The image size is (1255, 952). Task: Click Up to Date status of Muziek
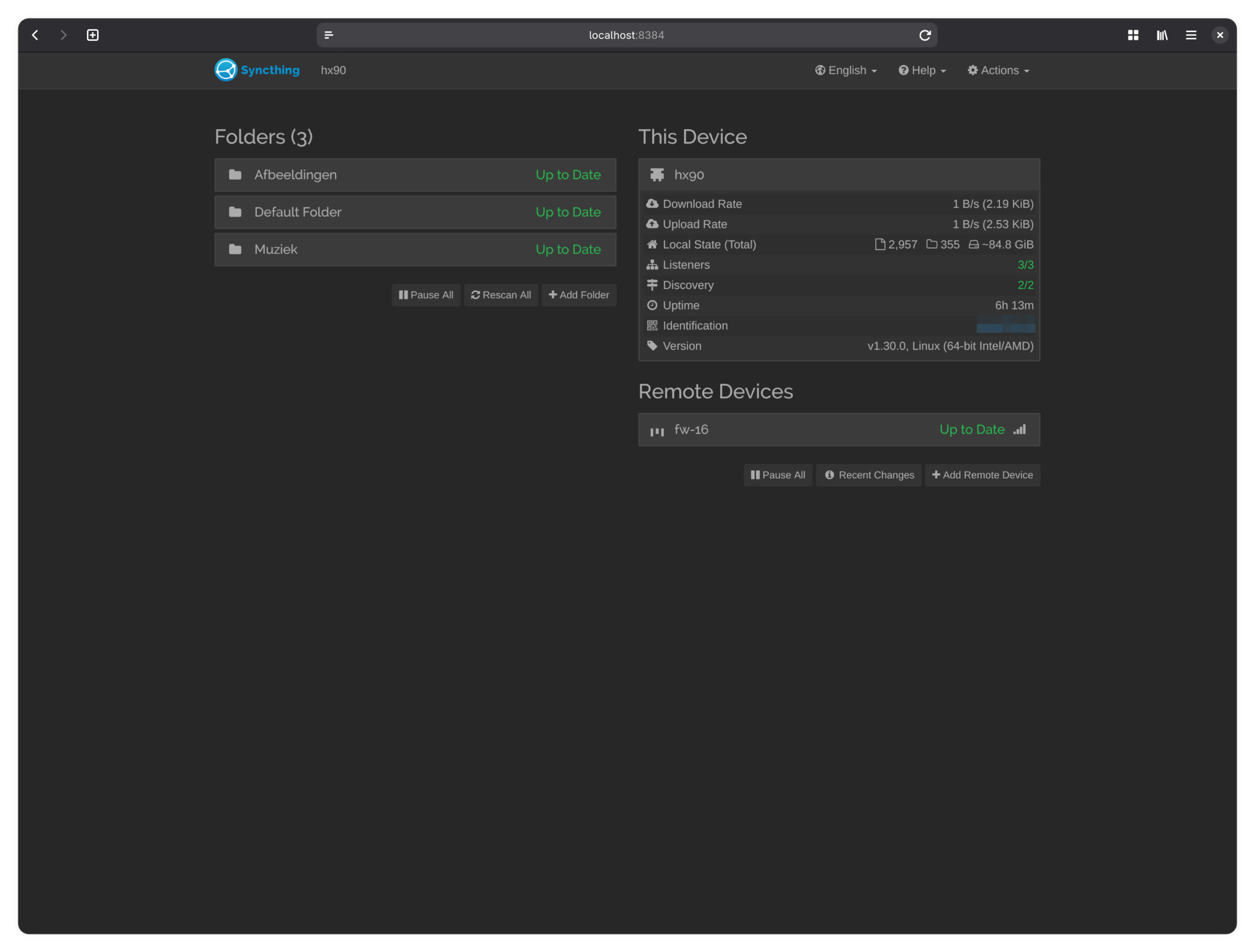click(x=568, y=250)
